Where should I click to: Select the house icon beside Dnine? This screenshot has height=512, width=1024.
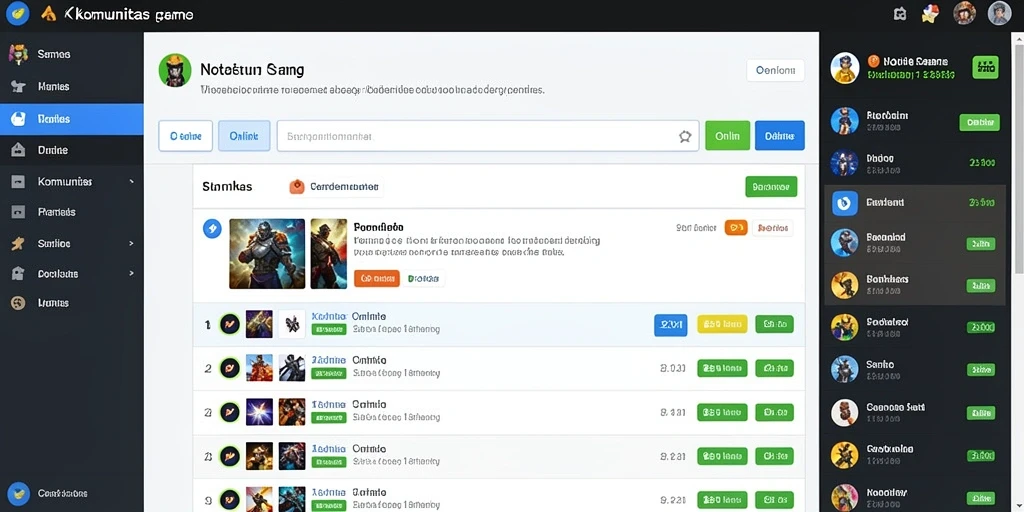(18, 150)
